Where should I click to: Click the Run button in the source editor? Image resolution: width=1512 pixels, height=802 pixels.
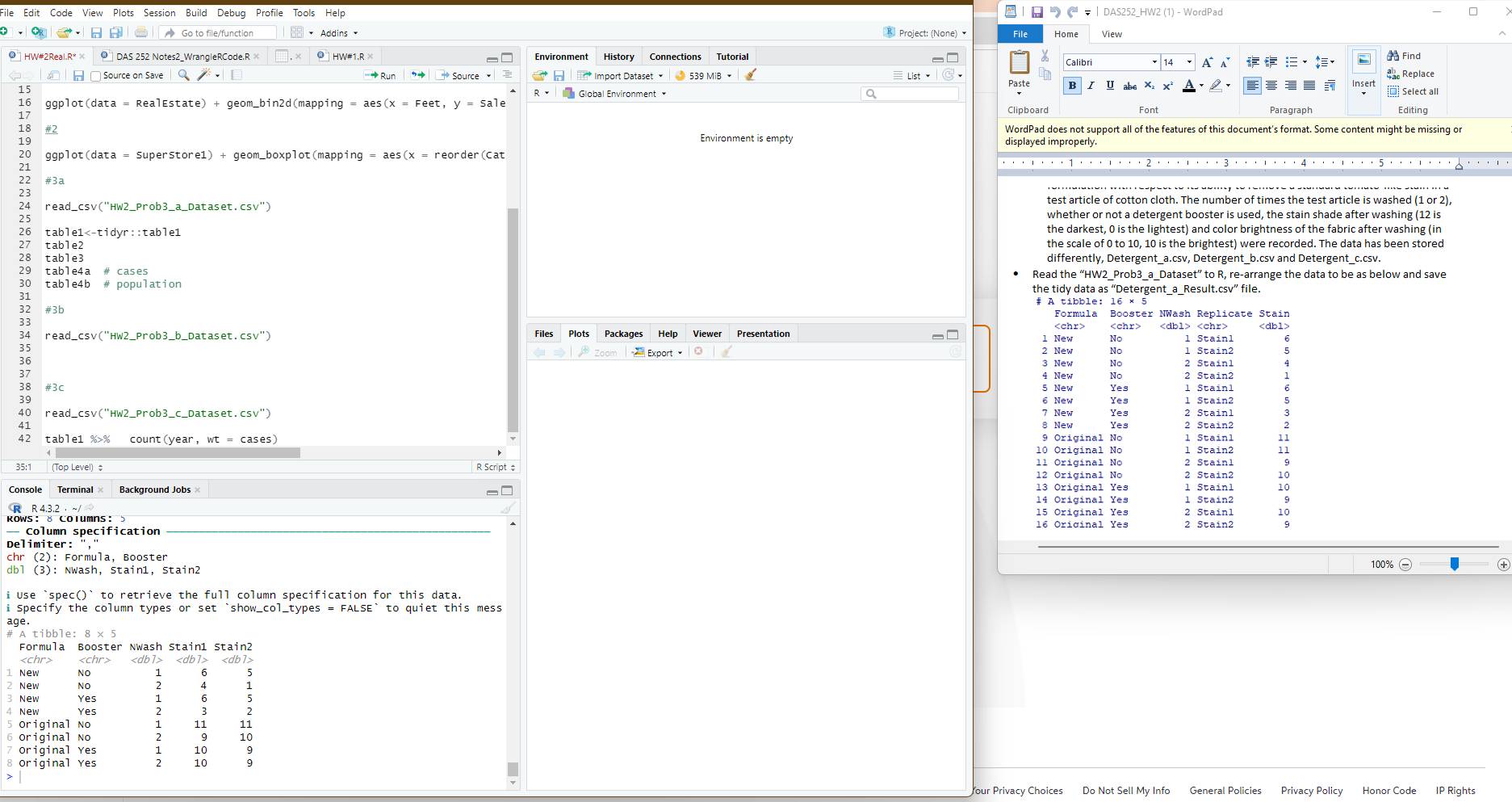point(381,75)
